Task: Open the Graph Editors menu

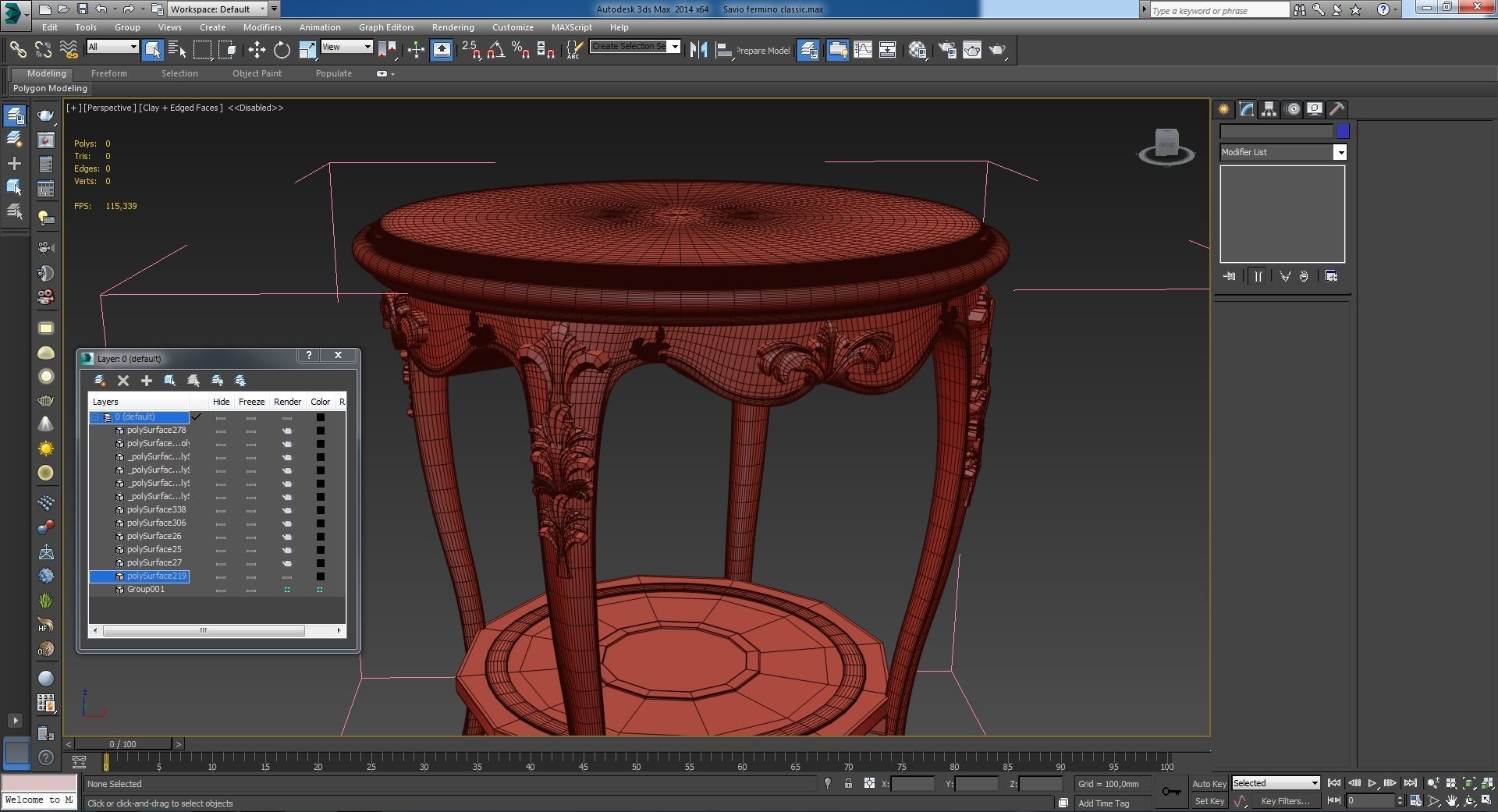Action: 386,27
